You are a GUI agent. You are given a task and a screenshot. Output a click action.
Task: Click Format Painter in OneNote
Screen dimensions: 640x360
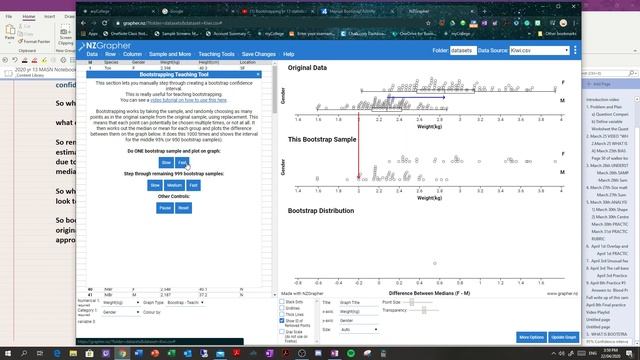click(x=34, y=42)
